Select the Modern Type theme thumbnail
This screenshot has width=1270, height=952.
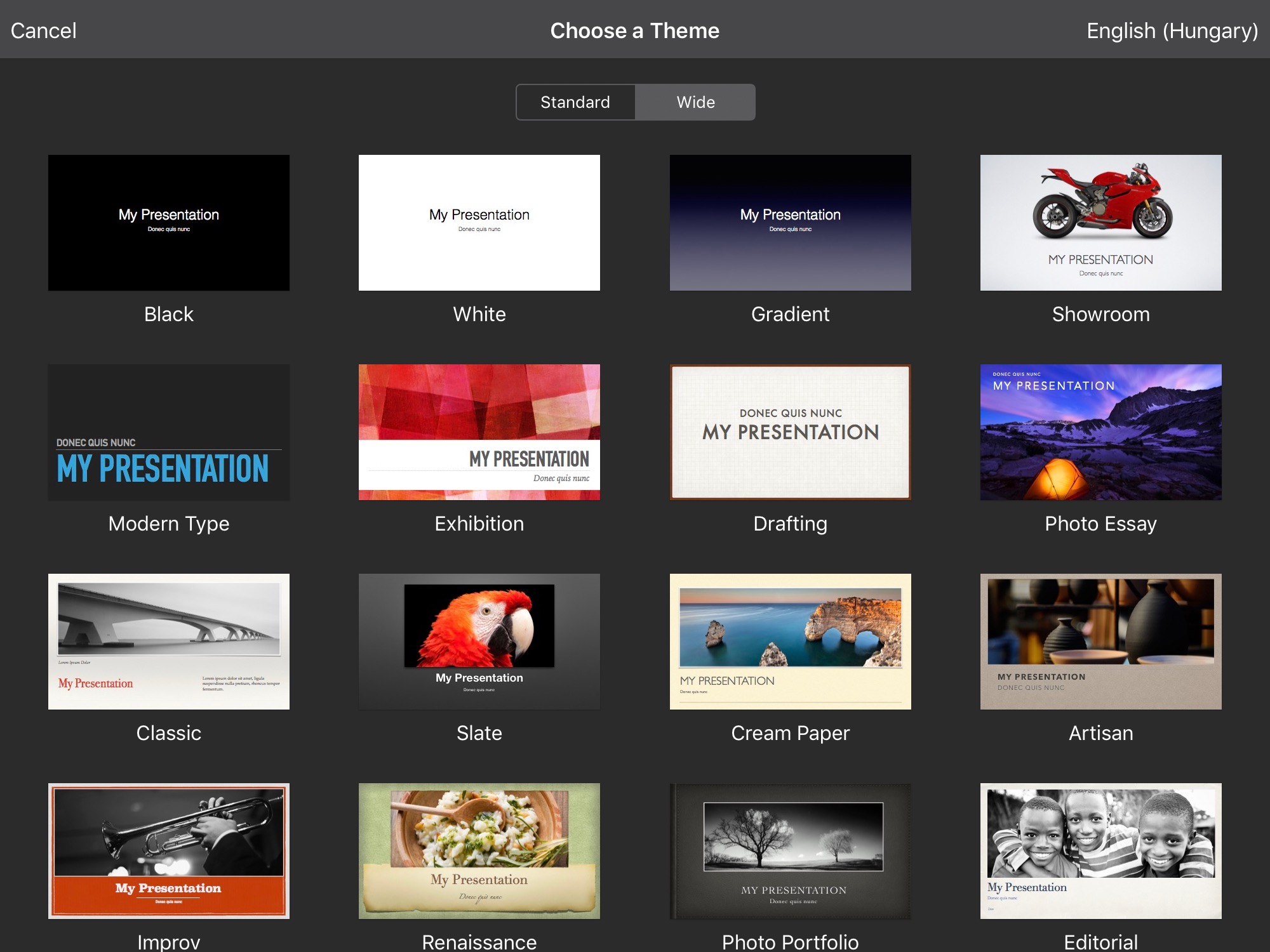pyautogui.click(x=169, y=432)
